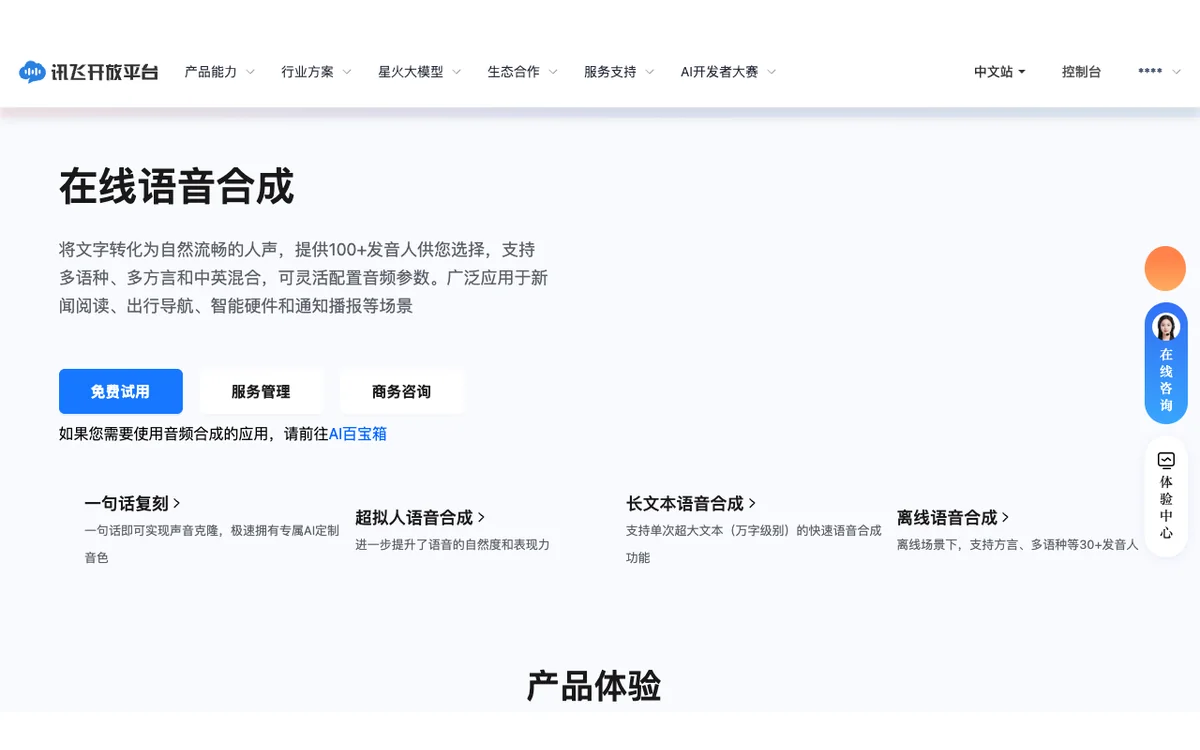
Task: Open the 长文本语音合成 link
Action: tap(691, 503)
